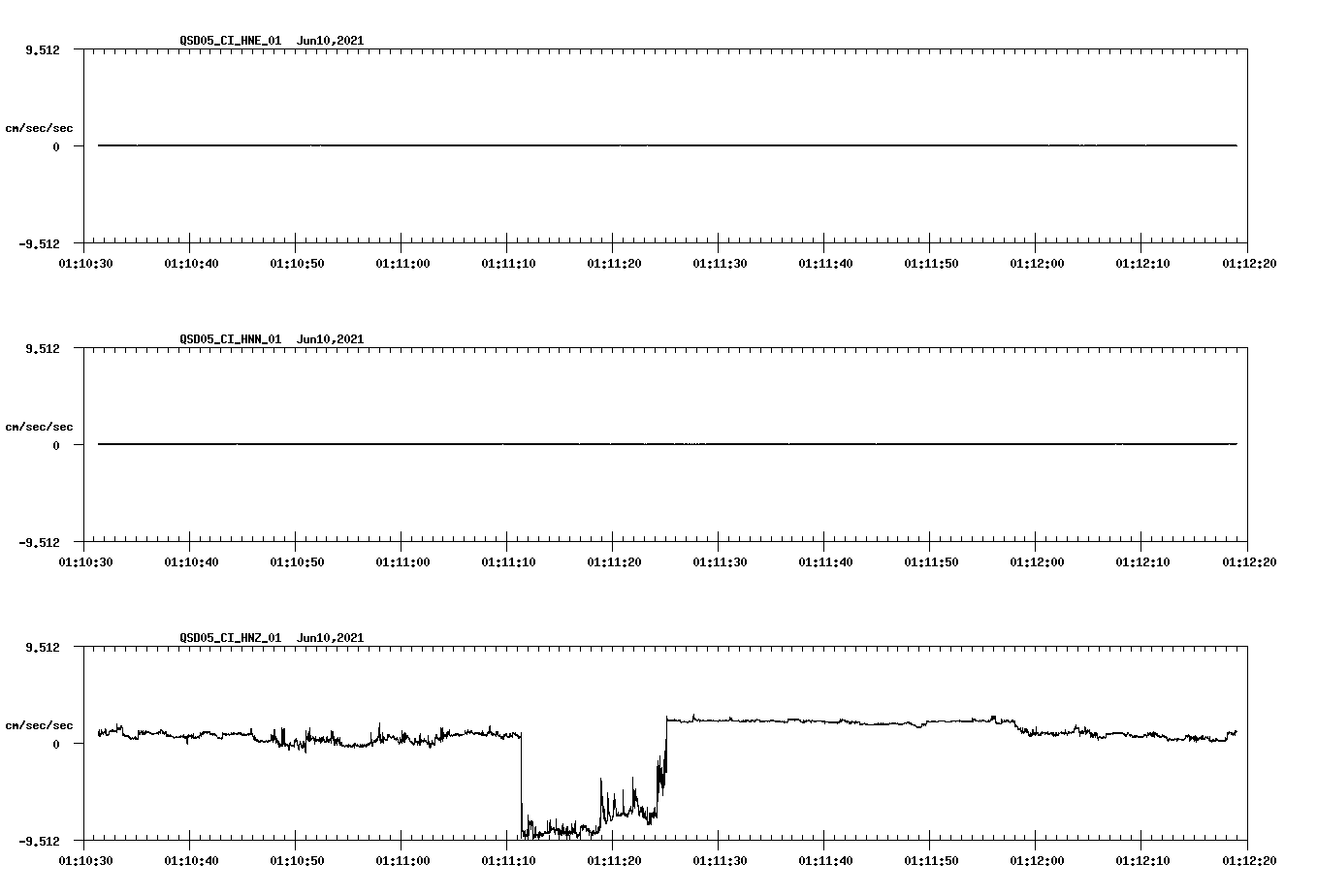Click the cm/sec/sec unit label on the HNZ plot

(x=39, y=725)
